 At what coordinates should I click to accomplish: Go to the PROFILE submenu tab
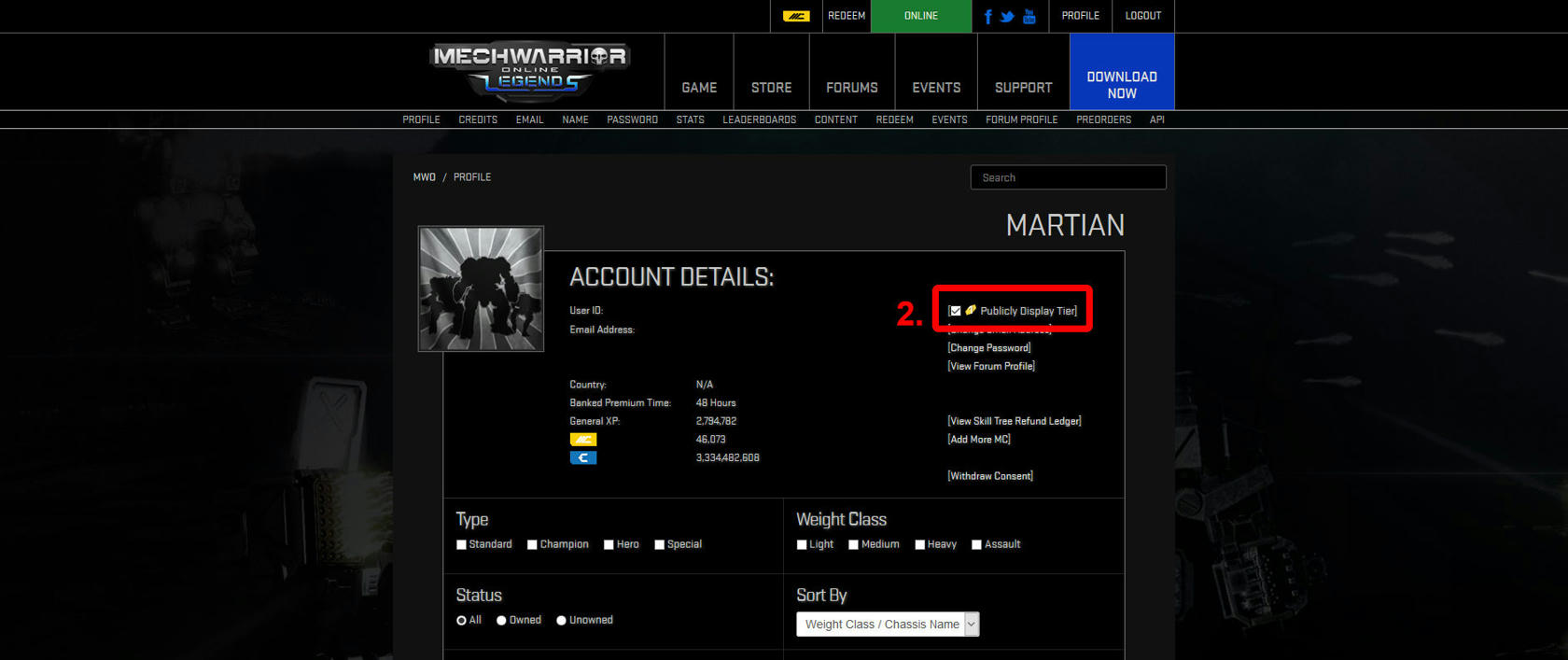[x=421, y=119]
